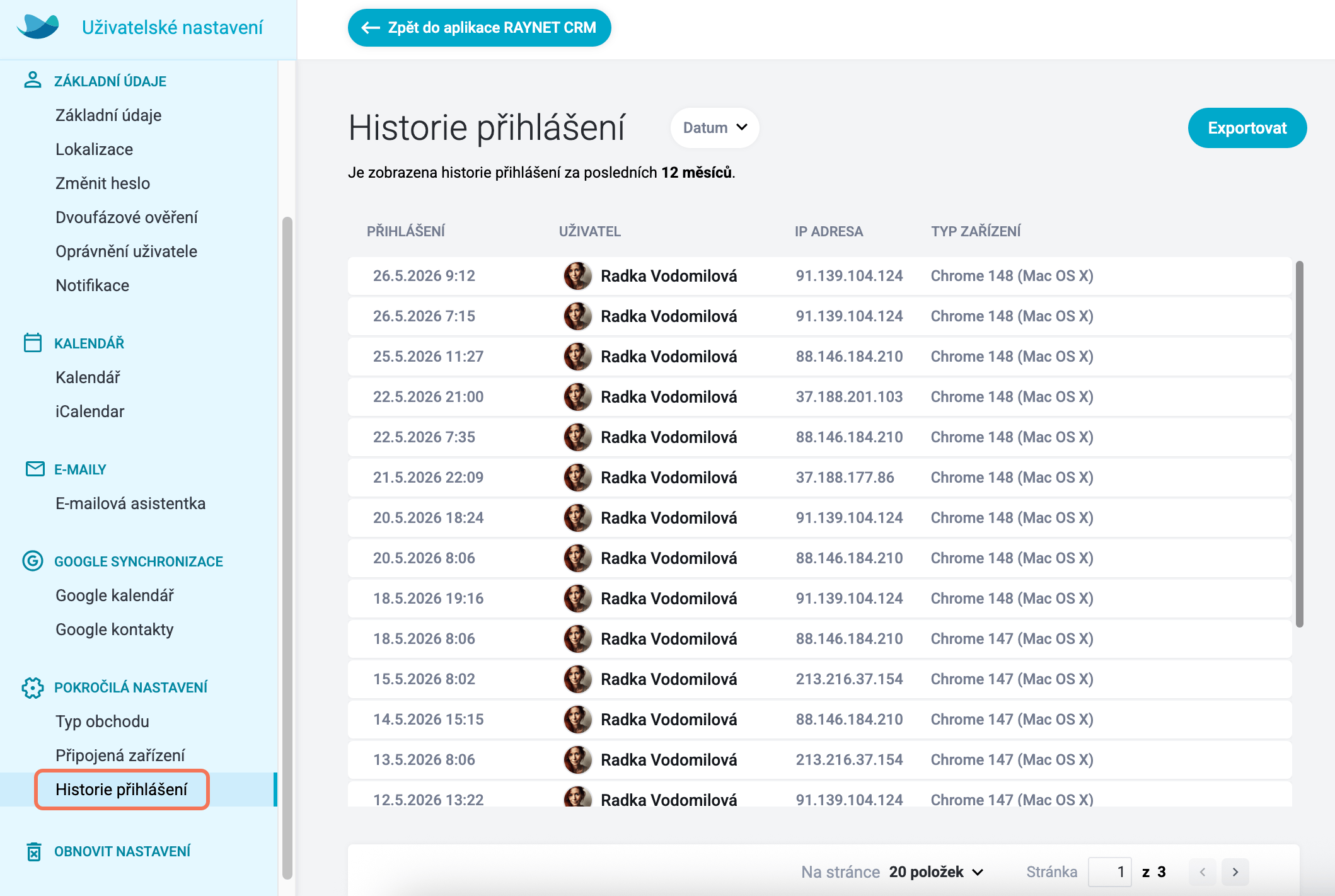Open Dvoufázové ověření settings
The height and width of the screenshot is (896, 1335).
127,217
